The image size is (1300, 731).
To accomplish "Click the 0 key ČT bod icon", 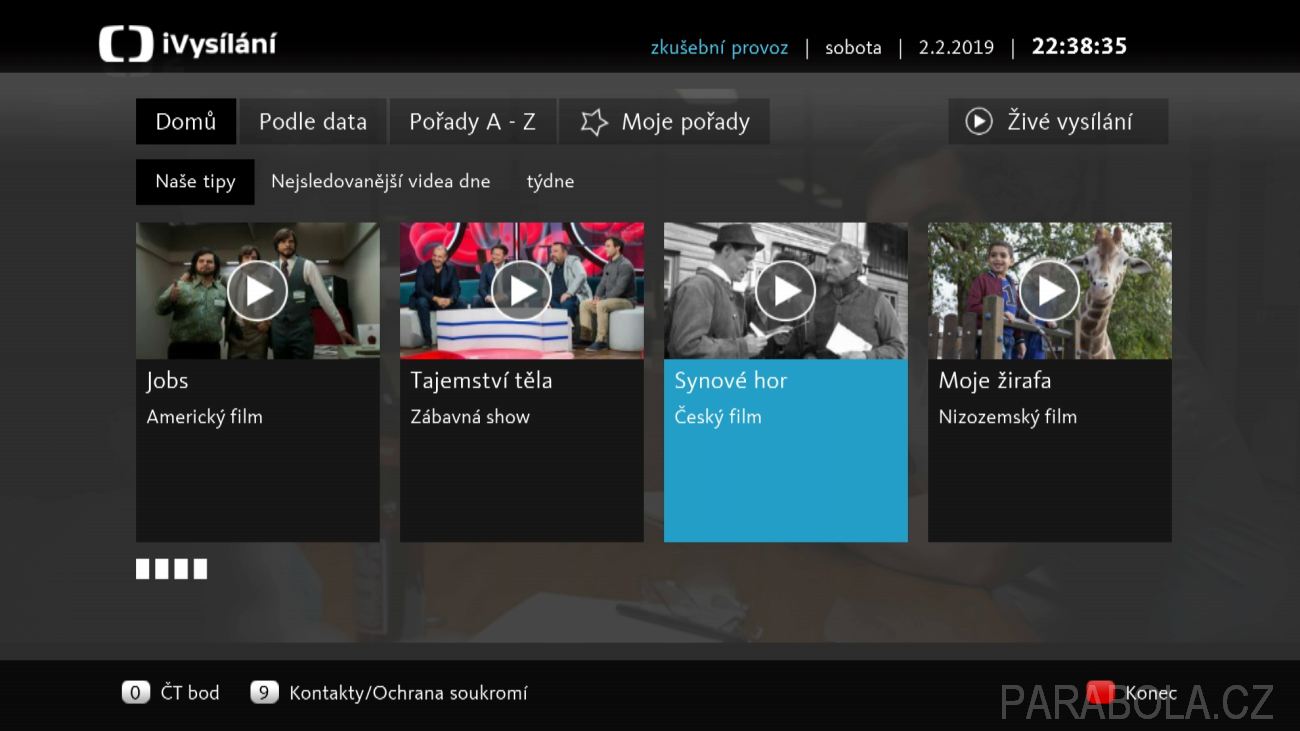I will point(136,692).
